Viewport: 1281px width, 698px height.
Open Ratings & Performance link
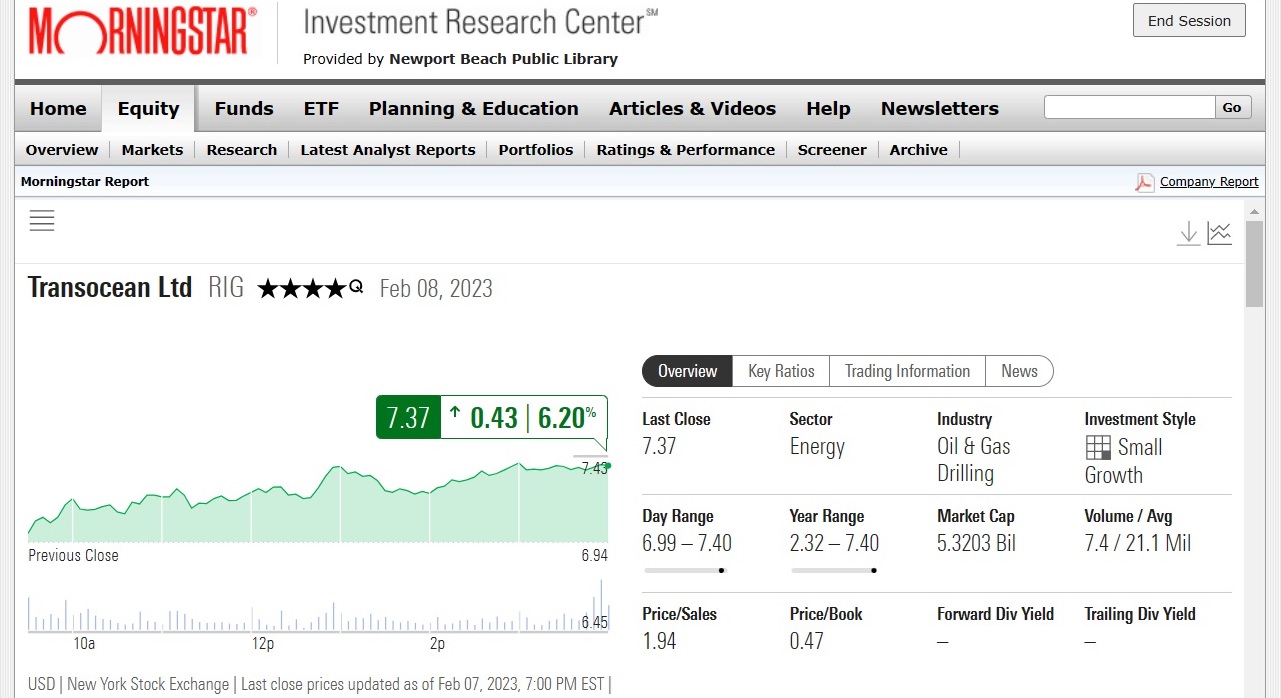[x=686, y=150]
